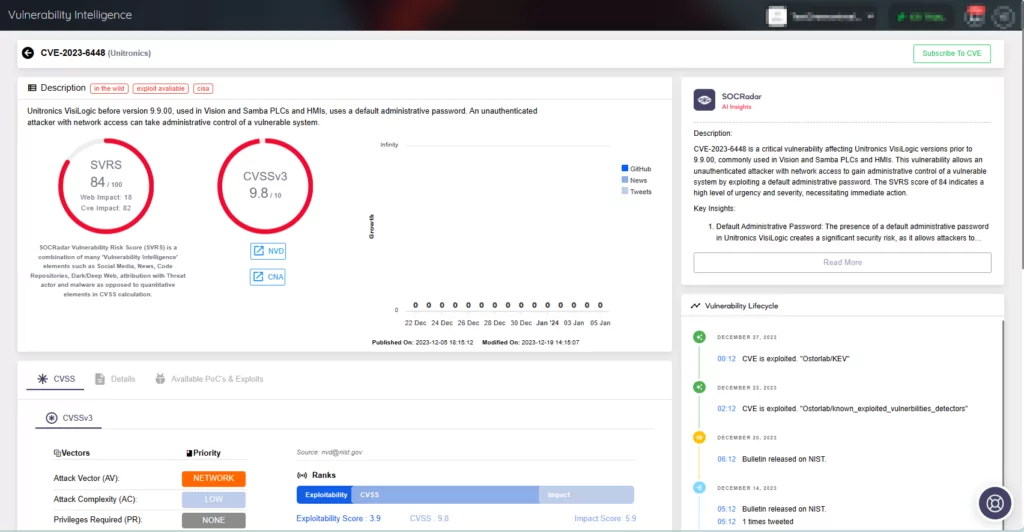Select the CVSSv3 sub-tab
The image size is (1024, 532).
pos(69,418)
